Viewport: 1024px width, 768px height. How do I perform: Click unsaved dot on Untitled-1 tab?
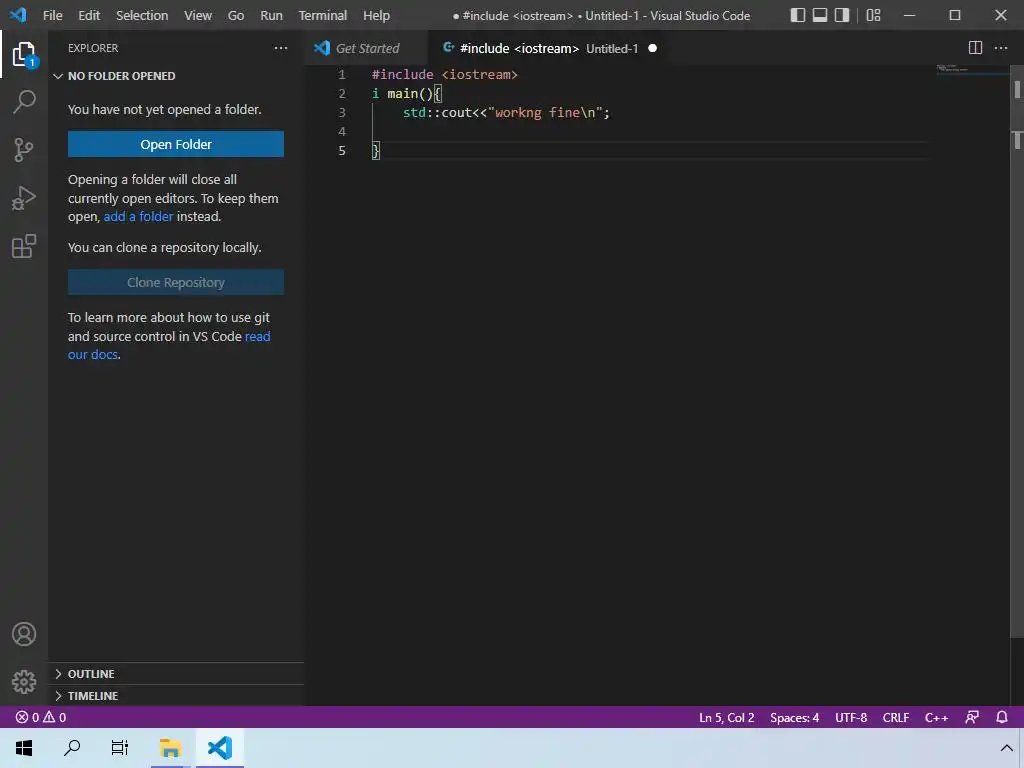[x=652, y=48]
